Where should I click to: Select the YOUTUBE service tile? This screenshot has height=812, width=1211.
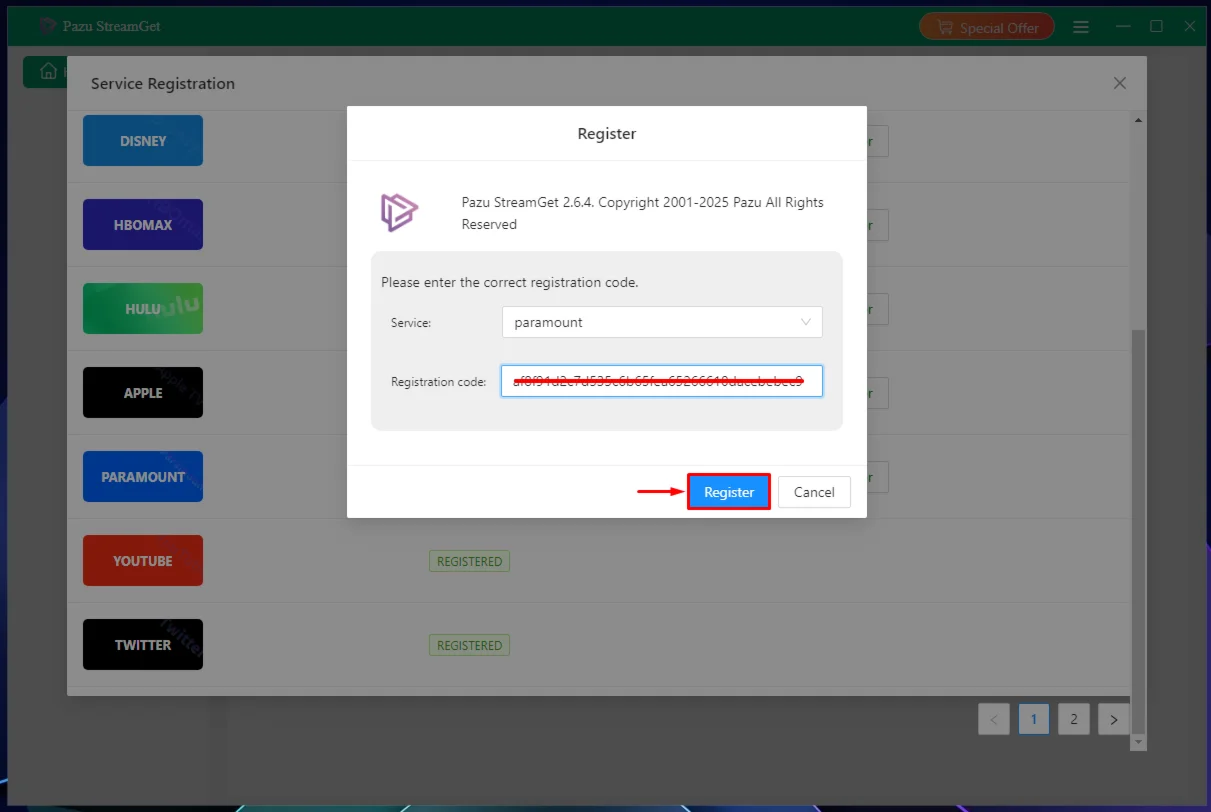point(143,561)
